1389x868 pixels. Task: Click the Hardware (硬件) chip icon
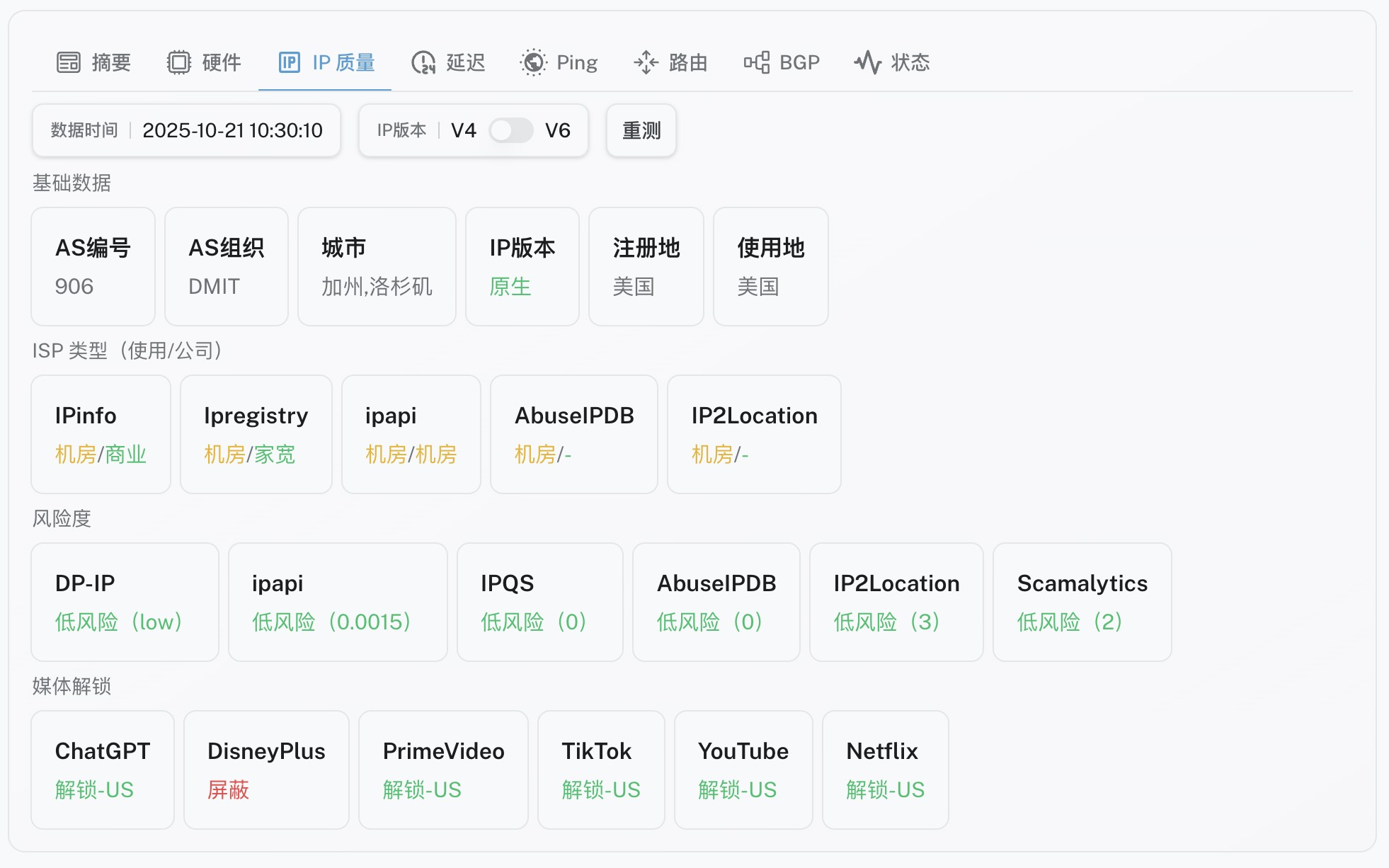coord(179,62)
